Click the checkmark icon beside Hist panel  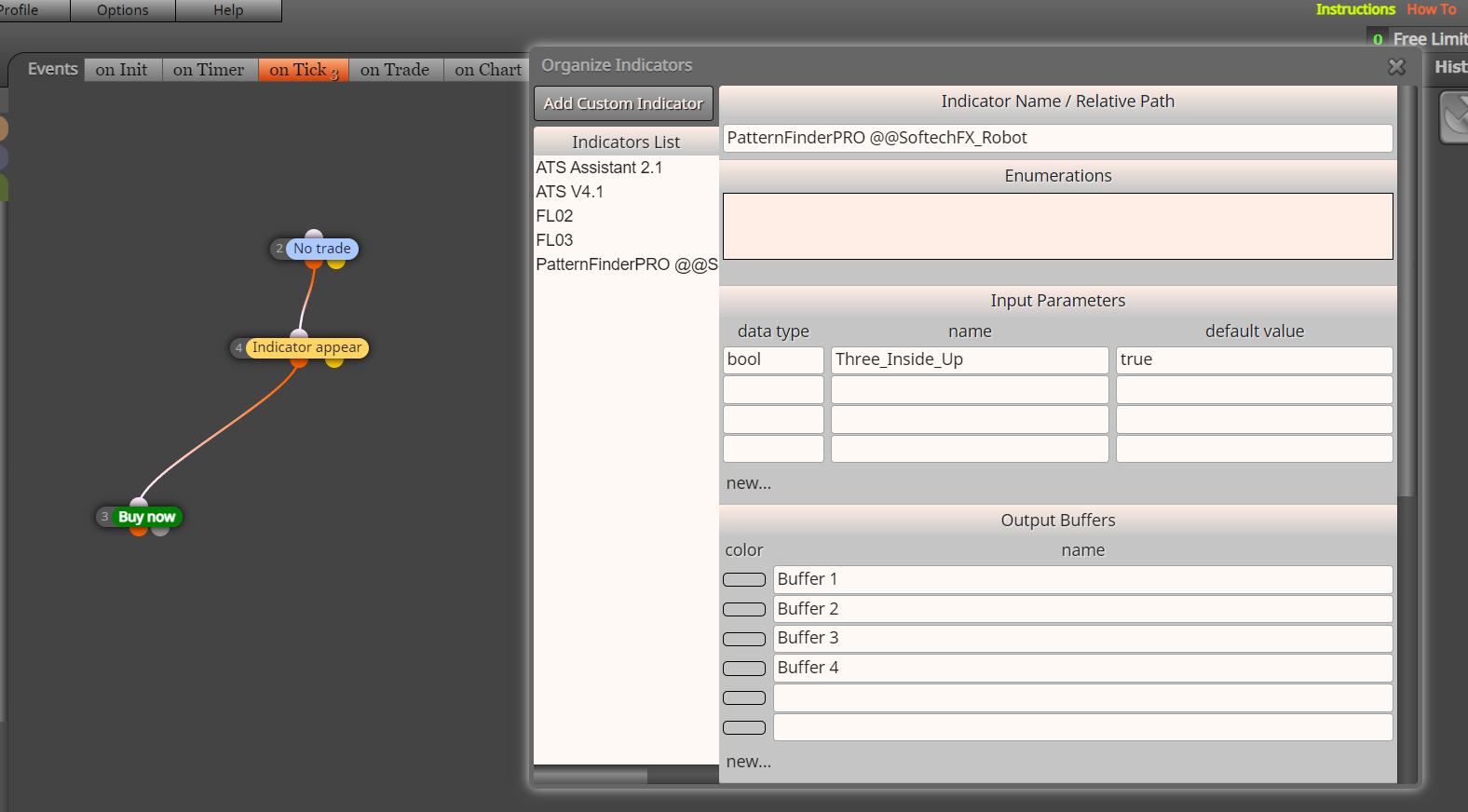click(1454, 117)
